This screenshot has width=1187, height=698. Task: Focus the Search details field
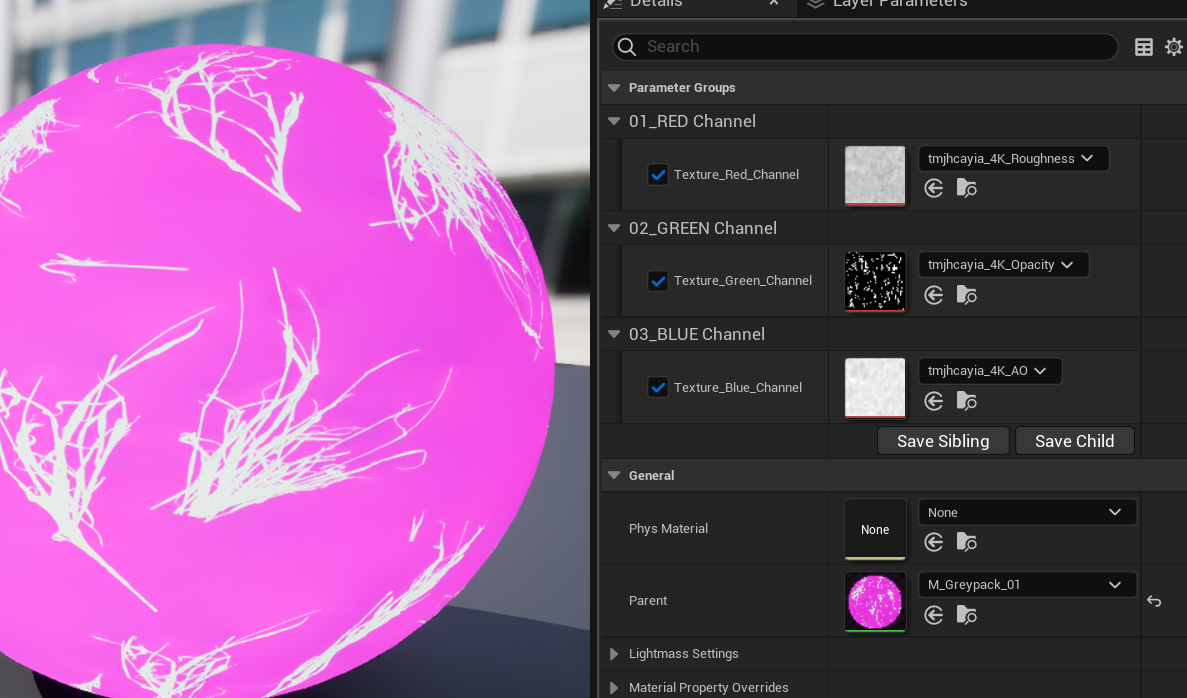tap(865, 47)
